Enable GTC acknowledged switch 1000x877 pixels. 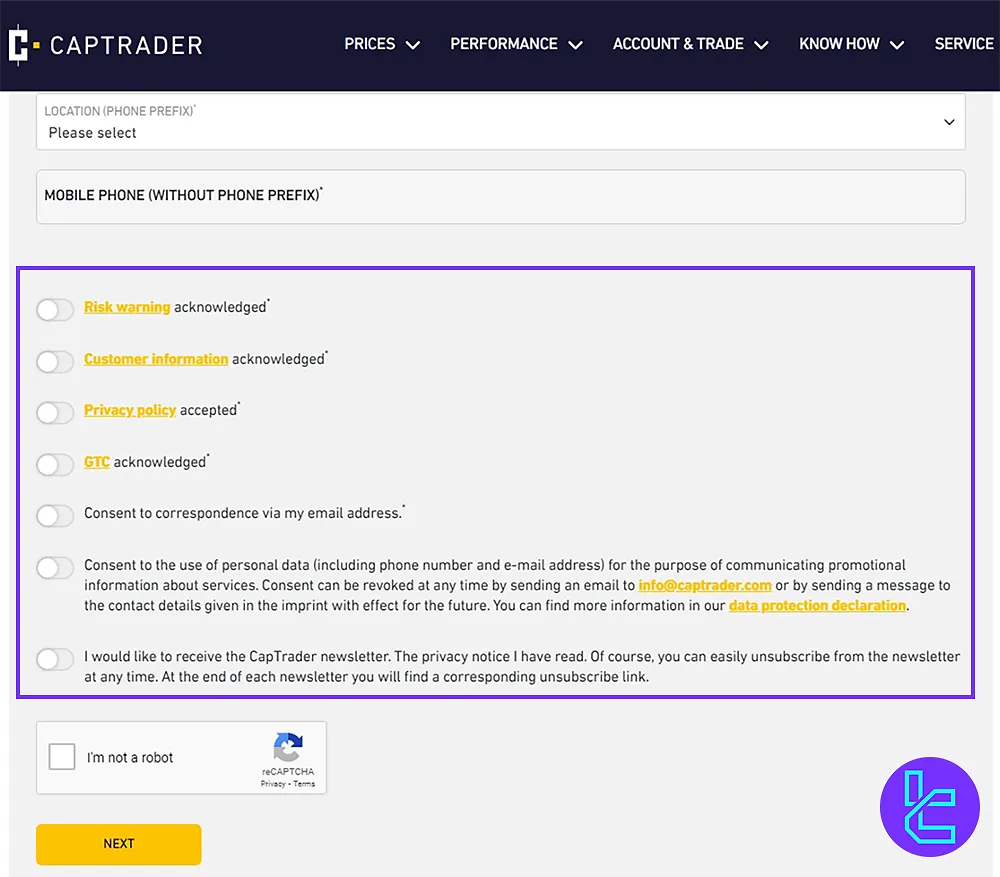(x=55, y=464)
